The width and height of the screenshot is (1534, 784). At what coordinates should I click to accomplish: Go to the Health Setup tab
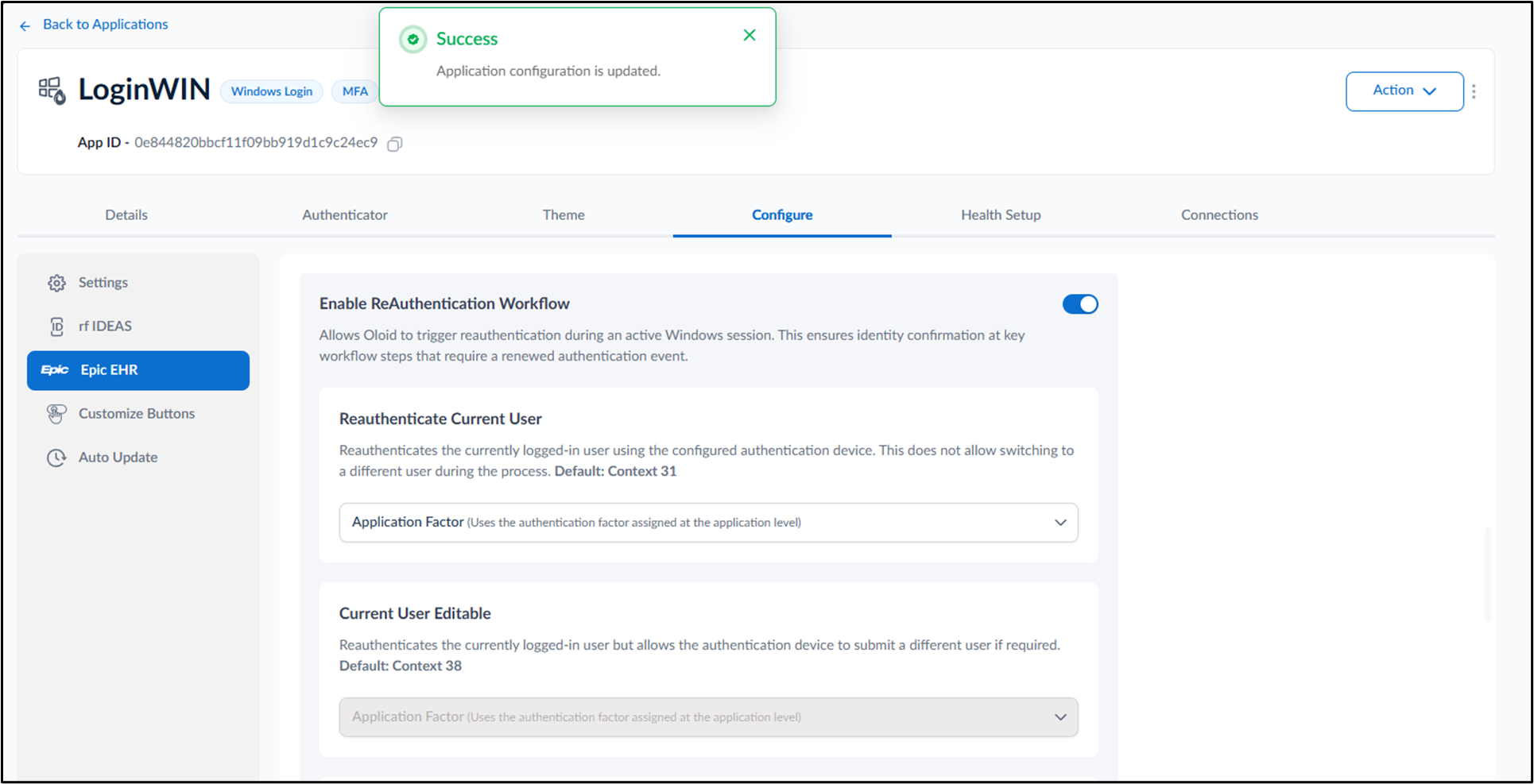coord(1001,214)
